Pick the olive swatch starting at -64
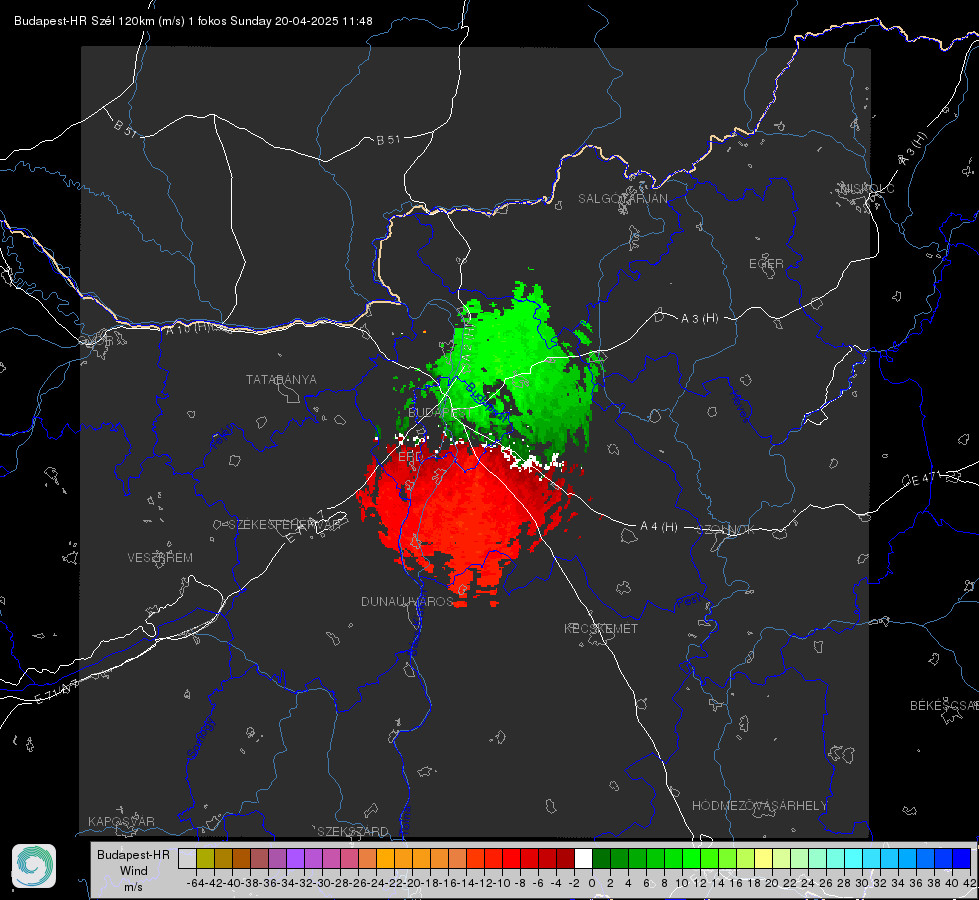The image size is (979, 900). pyautogui.click(x=205, y=858)
